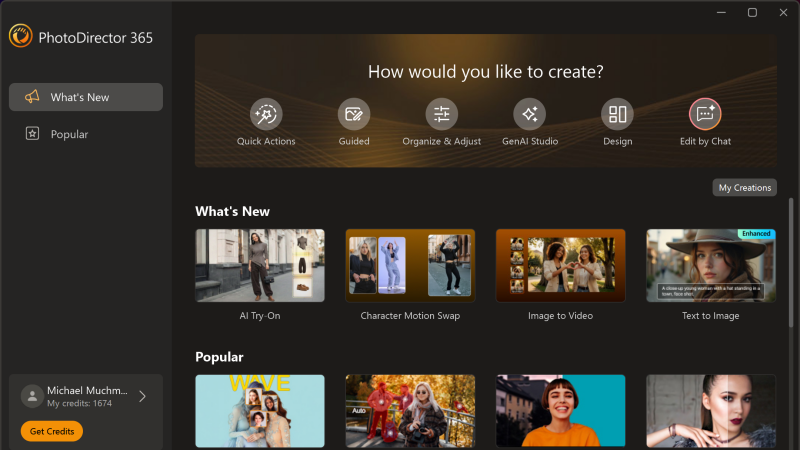Image resolution: width=800 pixels, height=450 pixels.
Task: Switch to the What's New section
Action: [86, 97]
